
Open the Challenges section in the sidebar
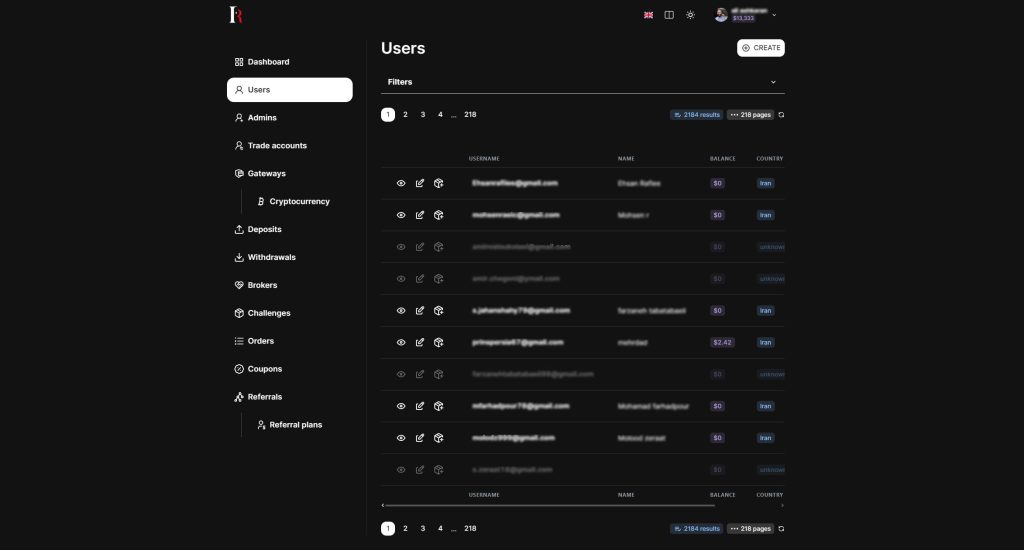click(268, 313)
